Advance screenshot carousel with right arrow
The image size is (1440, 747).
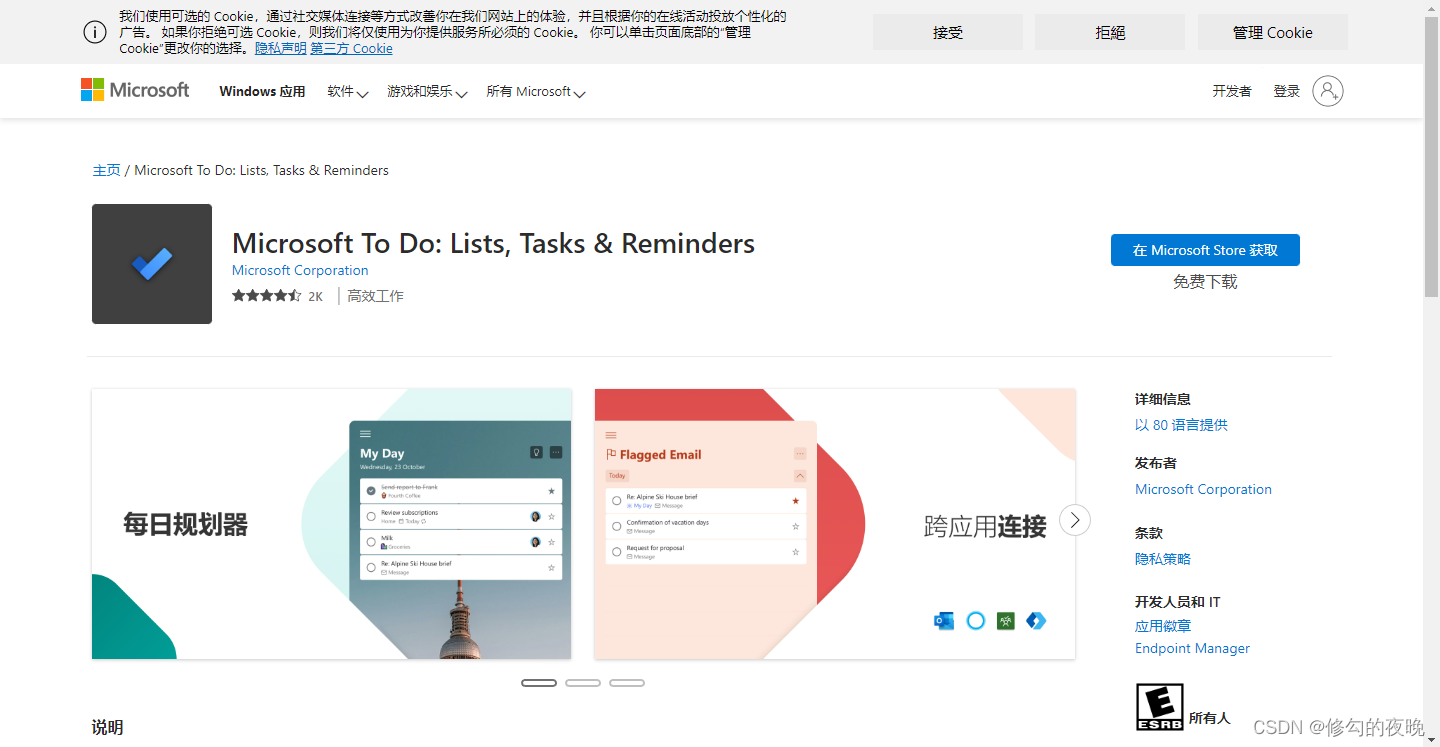1075,520
